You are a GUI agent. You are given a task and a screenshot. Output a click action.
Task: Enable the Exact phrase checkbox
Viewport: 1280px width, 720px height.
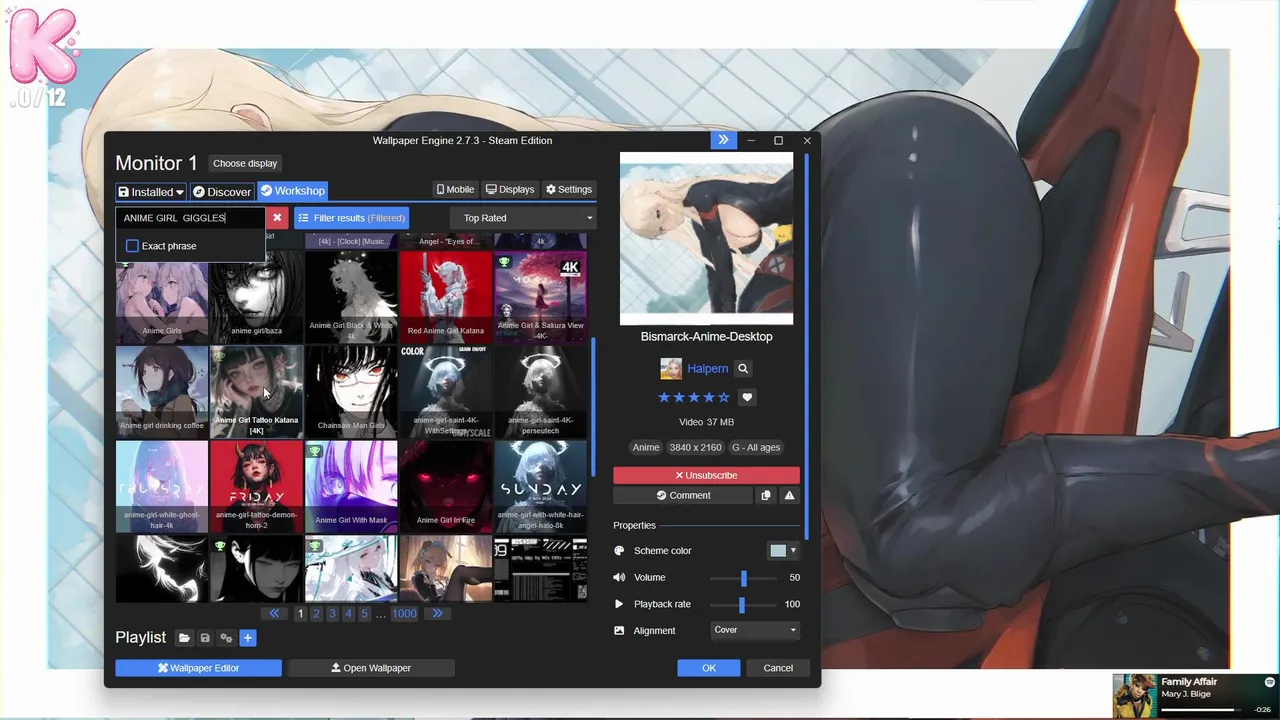click(132, 246)
